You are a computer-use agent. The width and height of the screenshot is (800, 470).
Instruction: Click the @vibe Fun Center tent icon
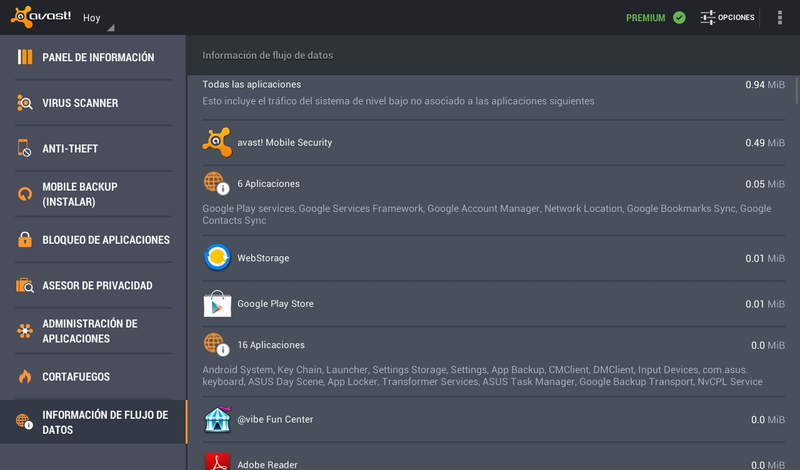pos(217,419)
